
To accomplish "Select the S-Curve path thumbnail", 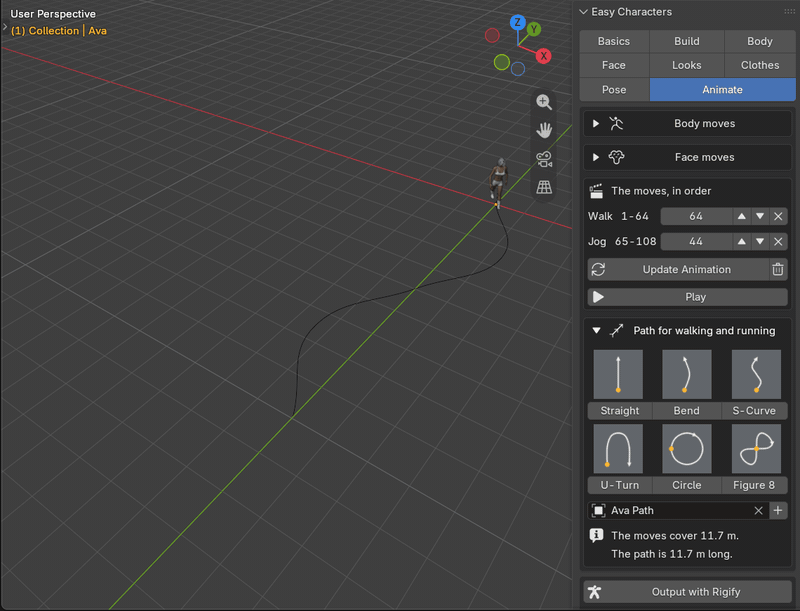I will (x=756, y=374).
